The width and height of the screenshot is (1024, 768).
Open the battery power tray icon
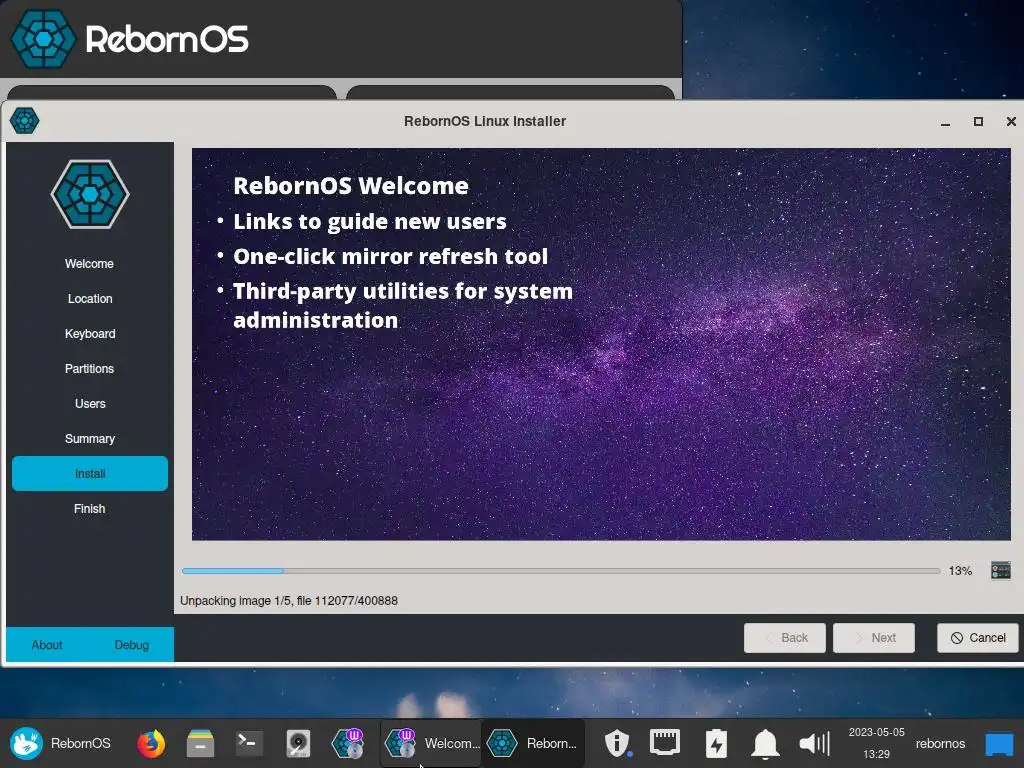(x=716, y=743)
